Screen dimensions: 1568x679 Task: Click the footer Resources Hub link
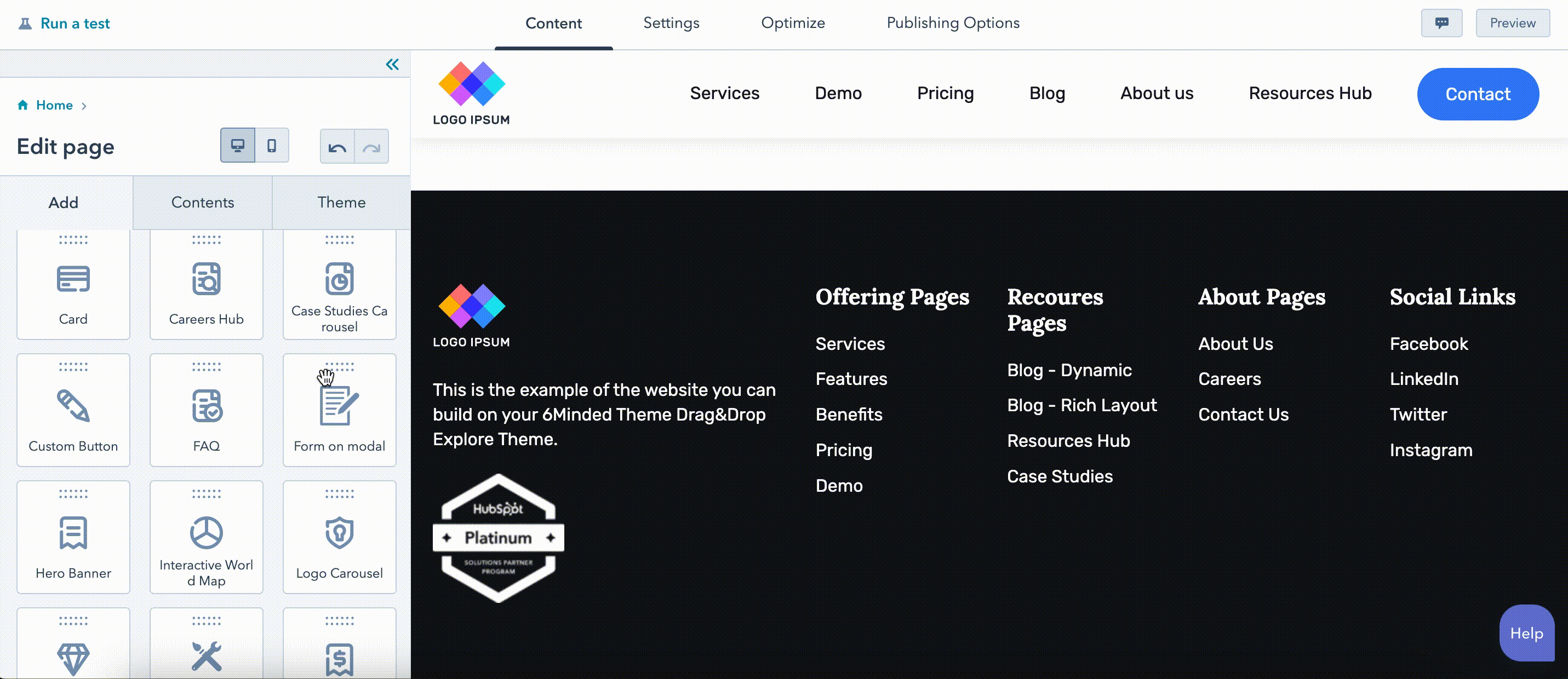click(x=1068, y=440)
